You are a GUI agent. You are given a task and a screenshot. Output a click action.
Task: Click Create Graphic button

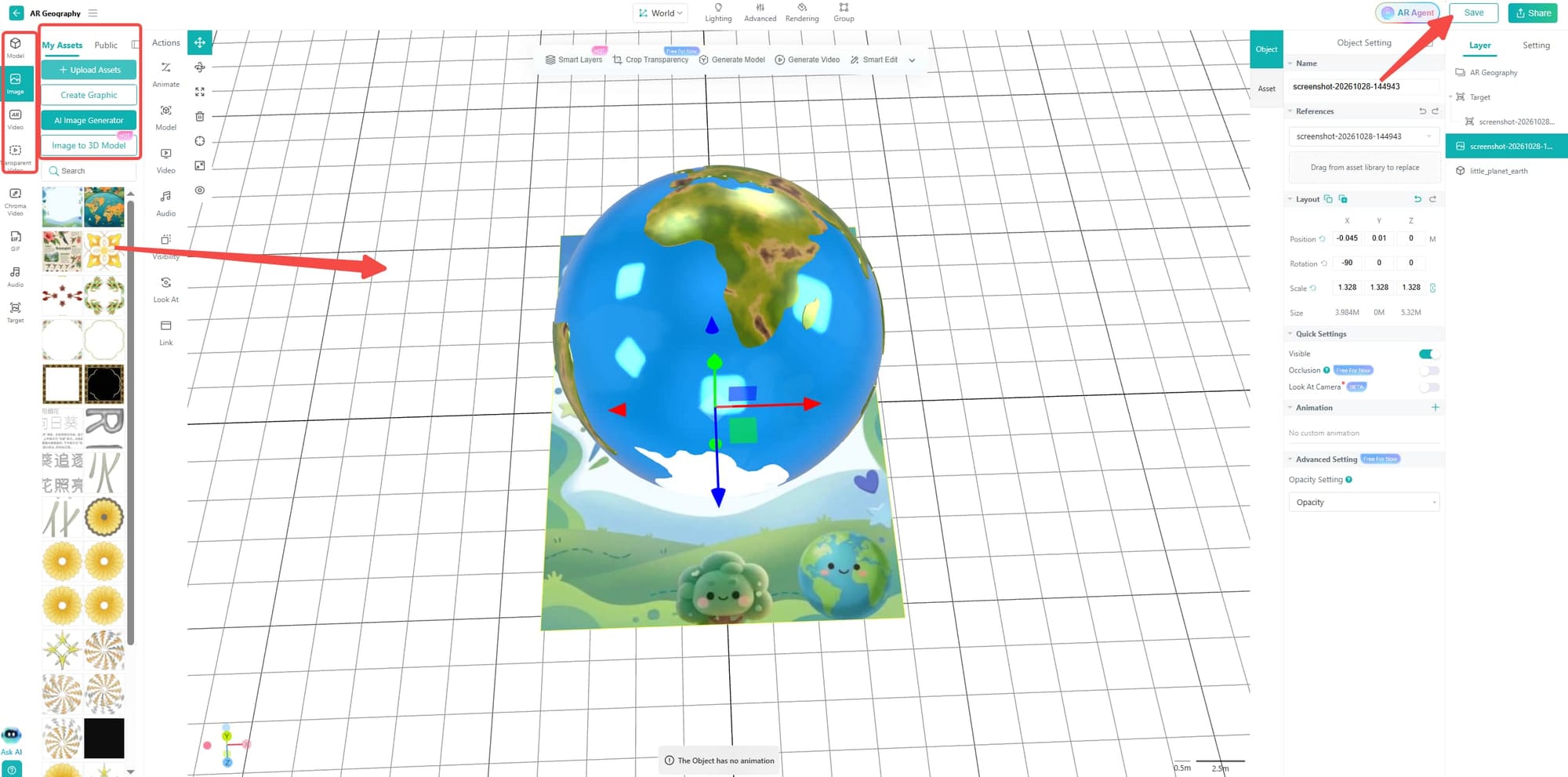[x=89, y=95]
